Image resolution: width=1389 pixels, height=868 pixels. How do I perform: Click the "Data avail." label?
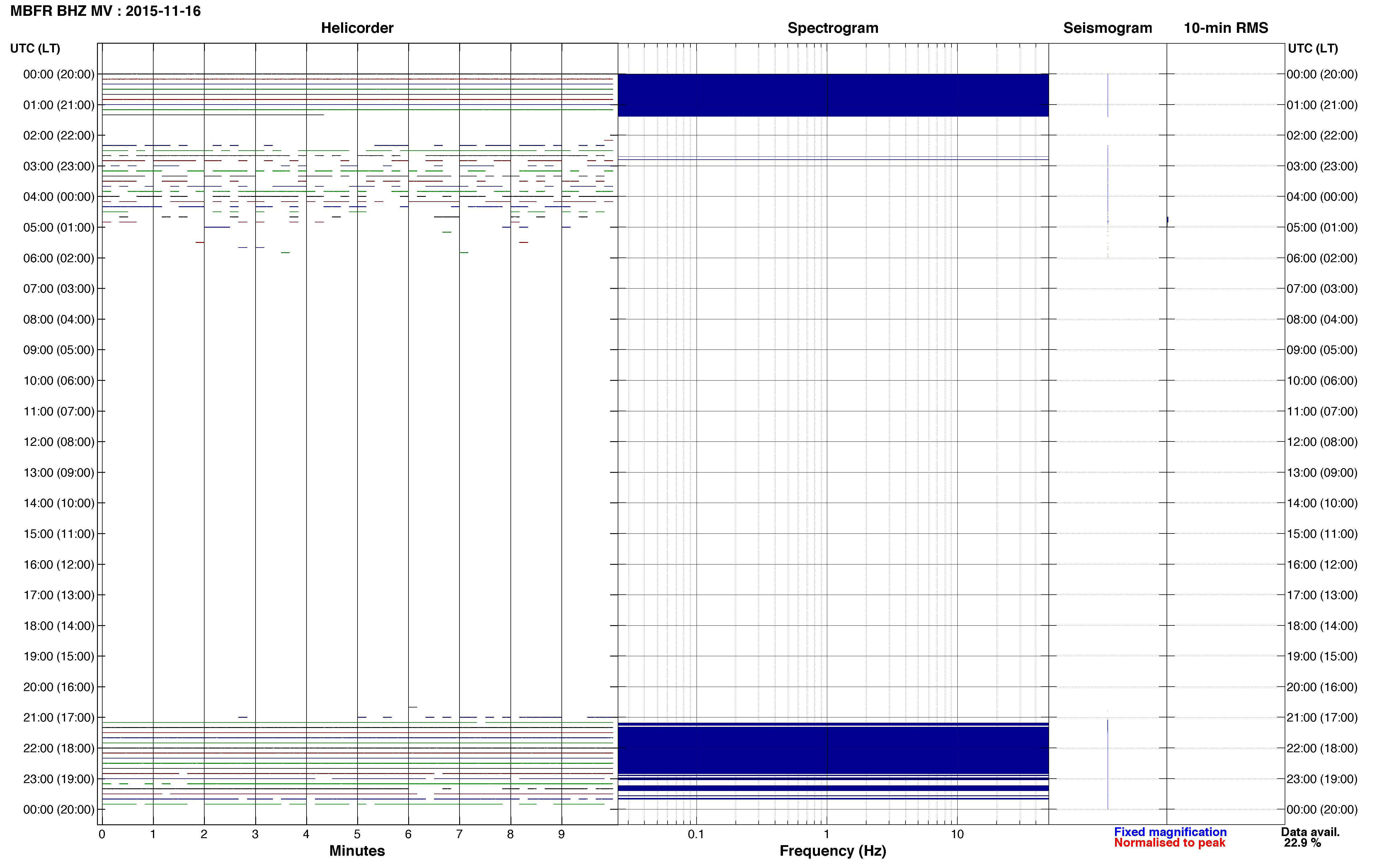[x=1310, y=832]
